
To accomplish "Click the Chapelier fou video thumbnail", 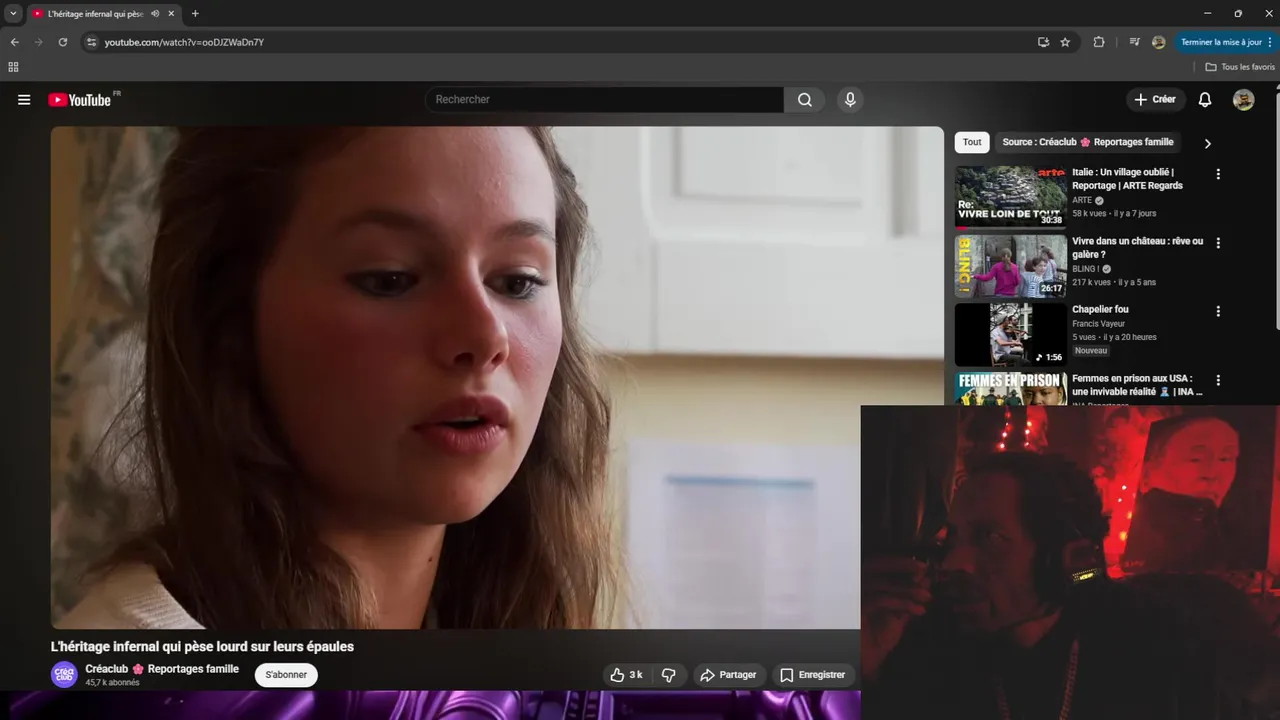I will click(1010, 335).
